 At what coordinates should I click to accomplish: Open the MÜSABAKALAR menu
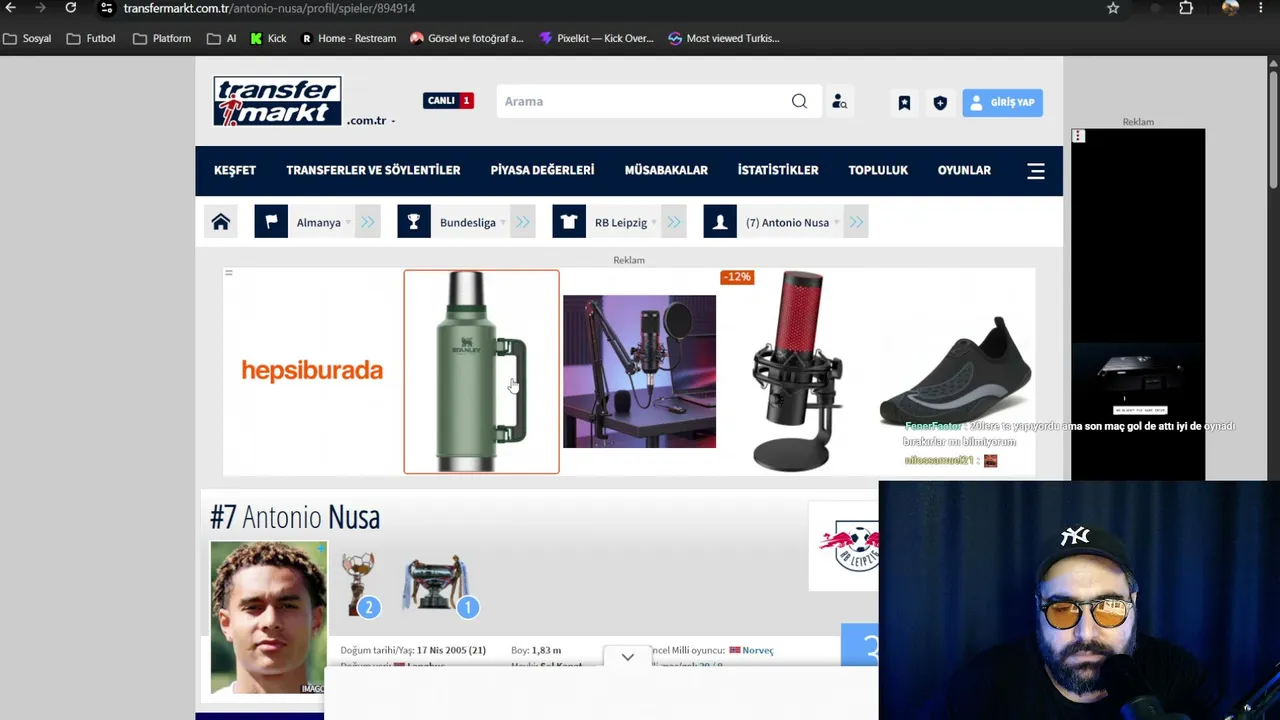(666, 170)
